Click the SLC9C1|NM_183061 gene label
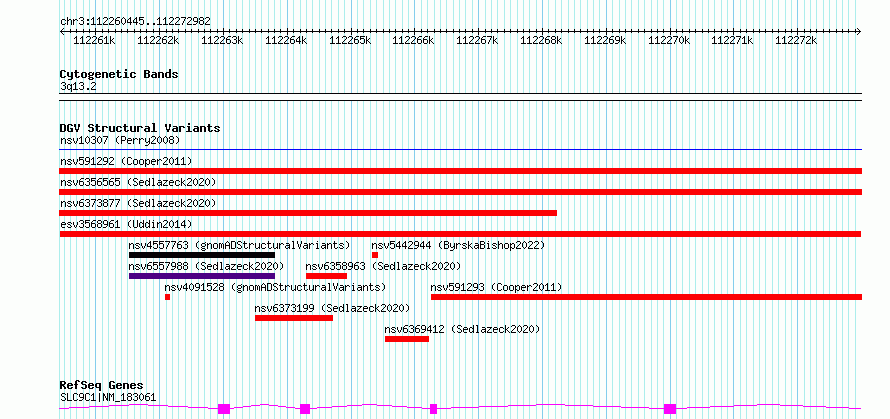 pyautogui.click(x=108, y=397)
